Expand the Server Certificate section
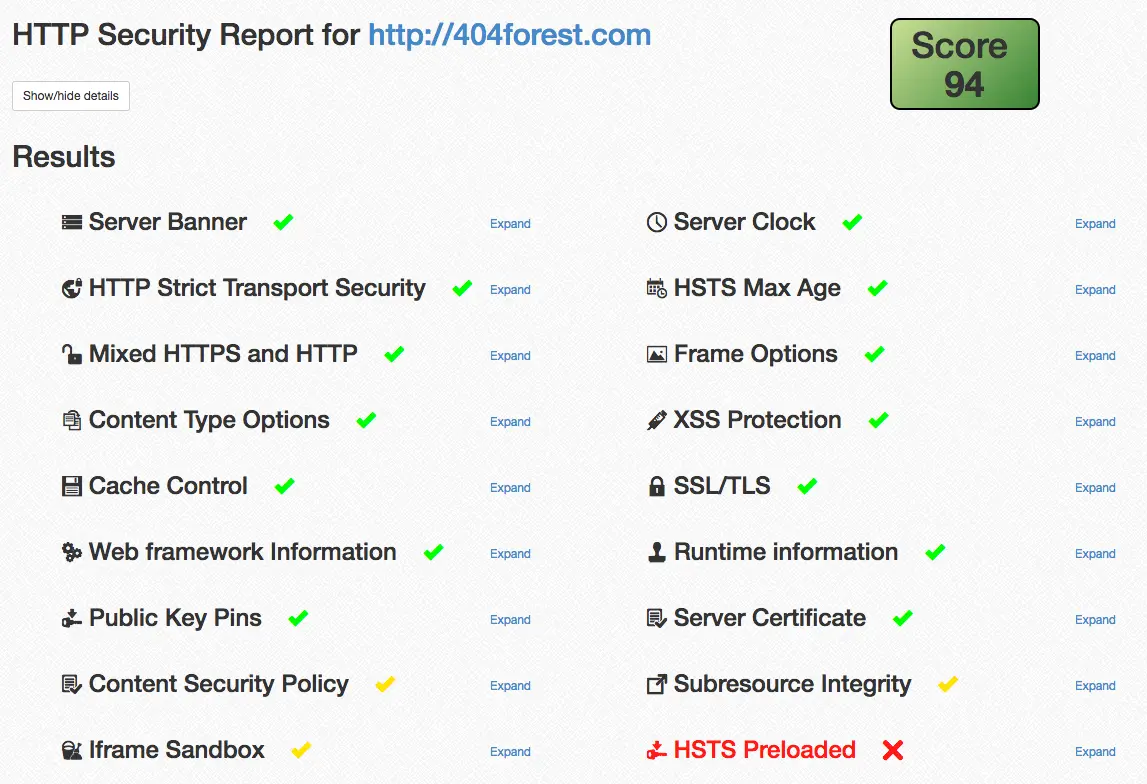Viewport: 1147px width, 784px height. pos(1095,619)
